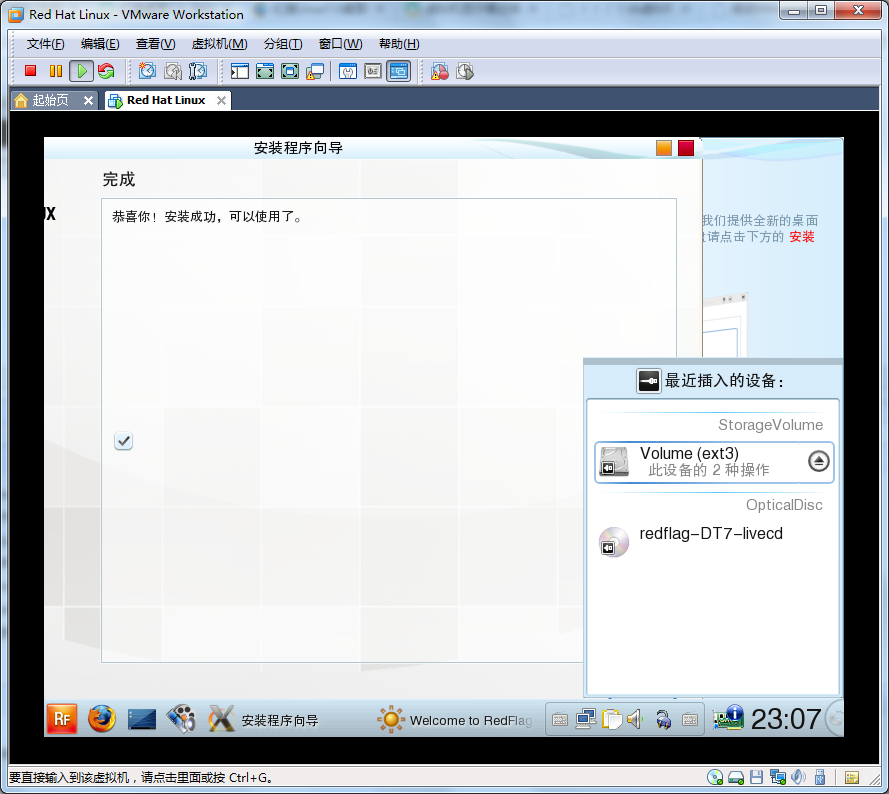
Task: Click the speaker volume tray icon
Action: [635, 719]
